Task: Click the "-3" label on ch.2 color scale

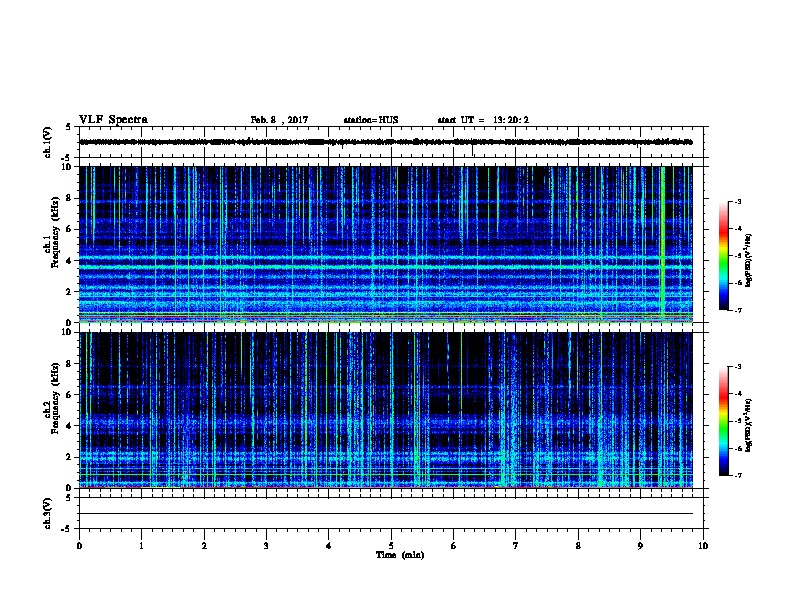Action: (x=737, y=367)
